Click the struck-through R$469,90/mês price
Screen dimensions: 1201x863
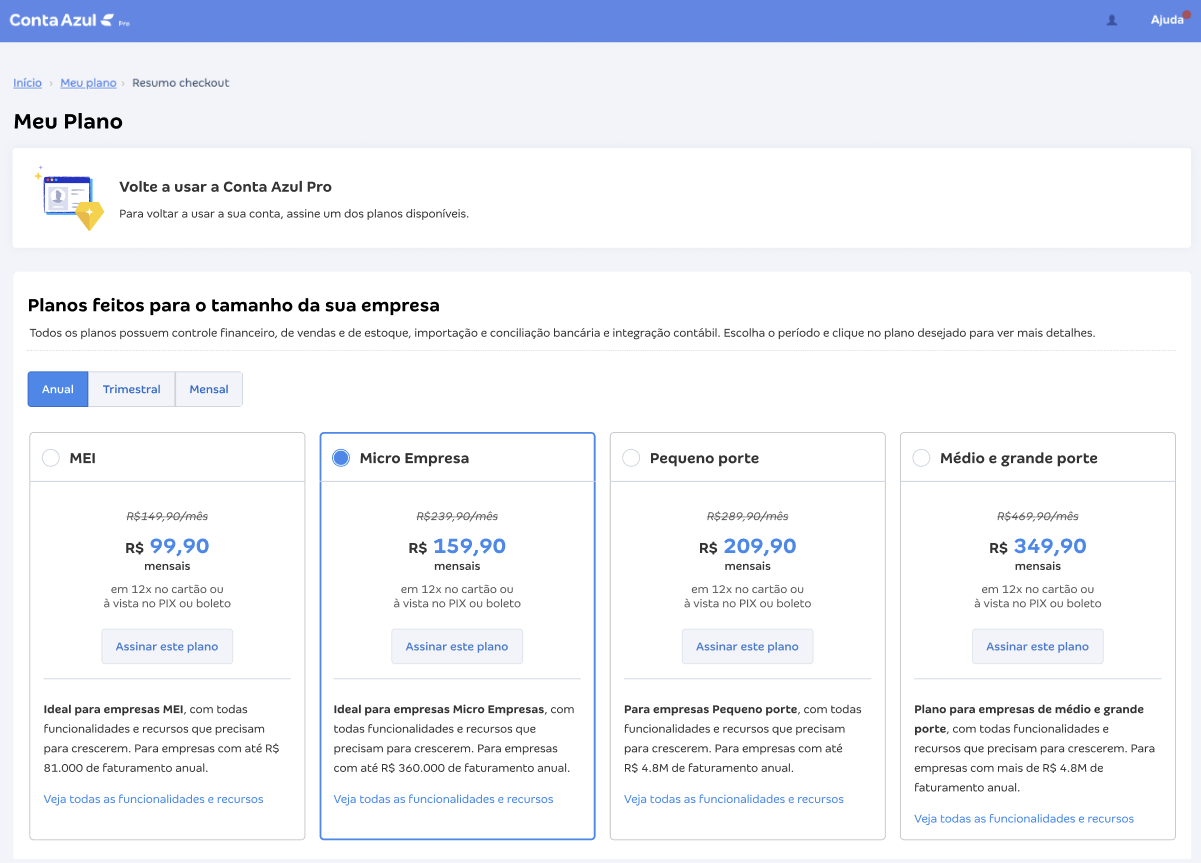tap(1038, 516)
